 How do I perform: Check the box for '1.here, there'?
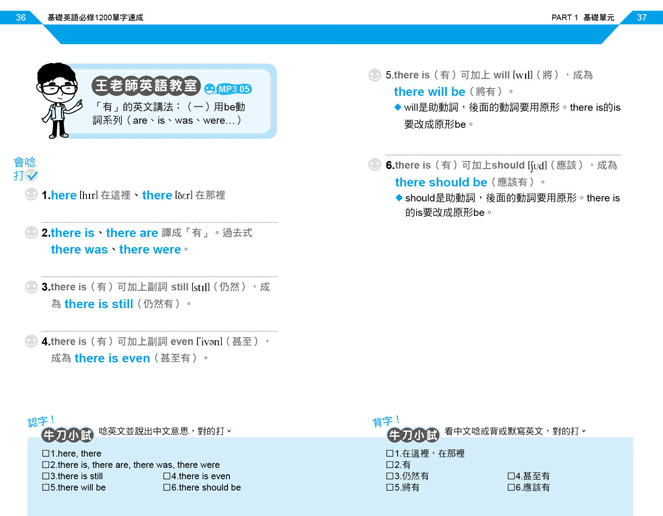[46, 453]
